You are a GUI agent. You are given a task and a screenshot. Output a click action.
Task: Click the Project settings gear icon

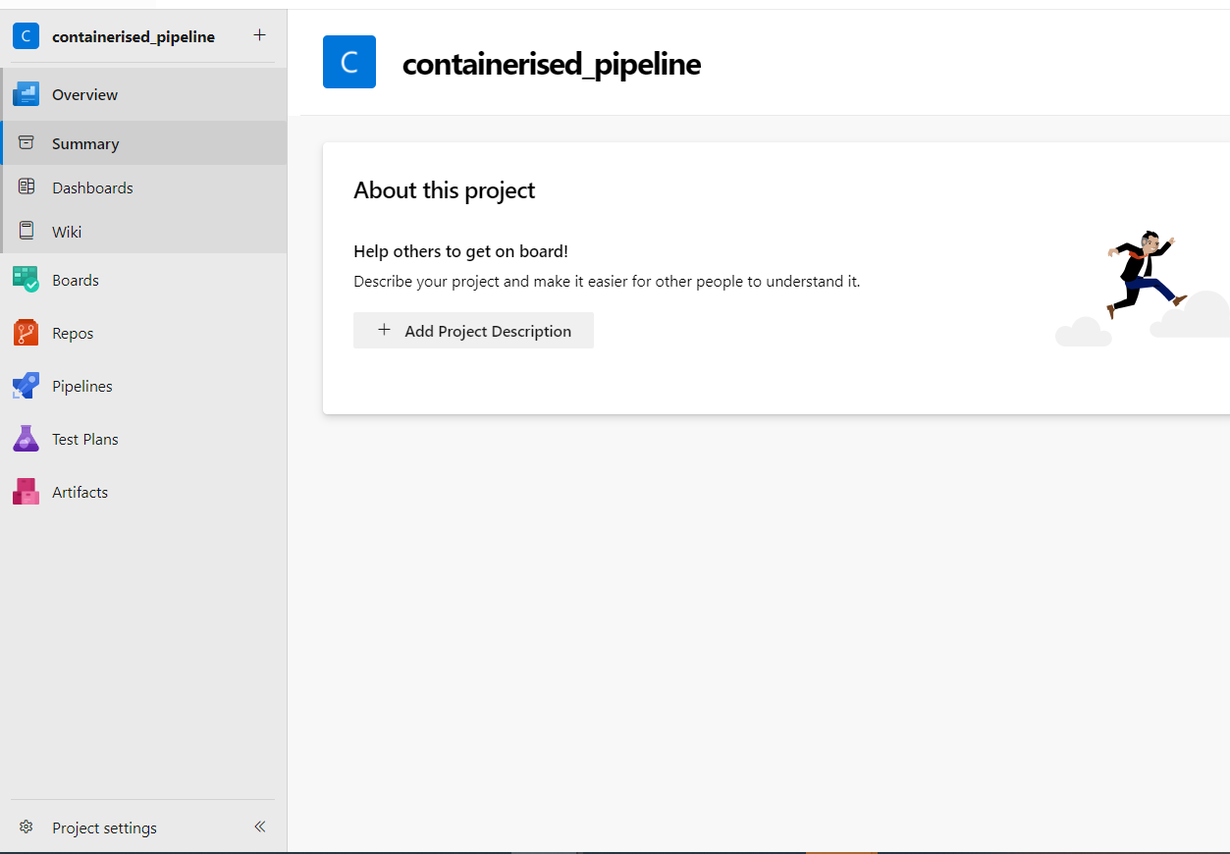pos(27,827)
